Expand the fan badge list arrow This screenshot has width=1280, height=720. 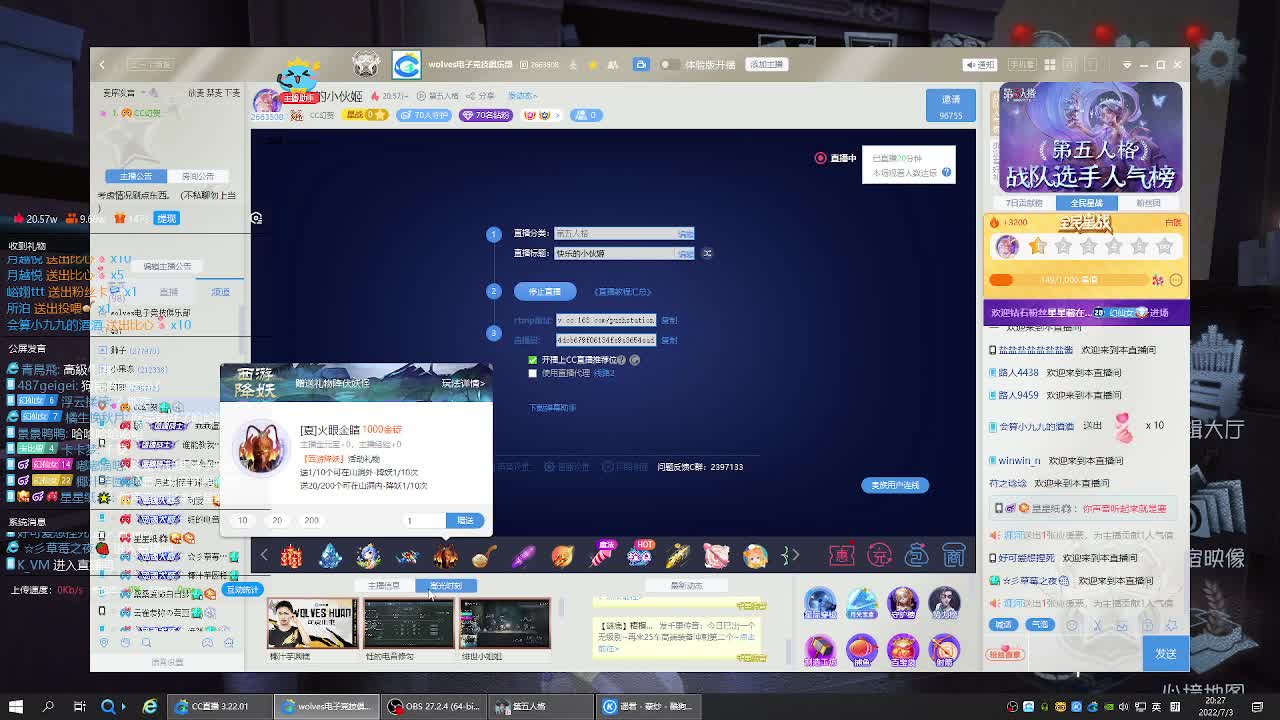[559, 115]
